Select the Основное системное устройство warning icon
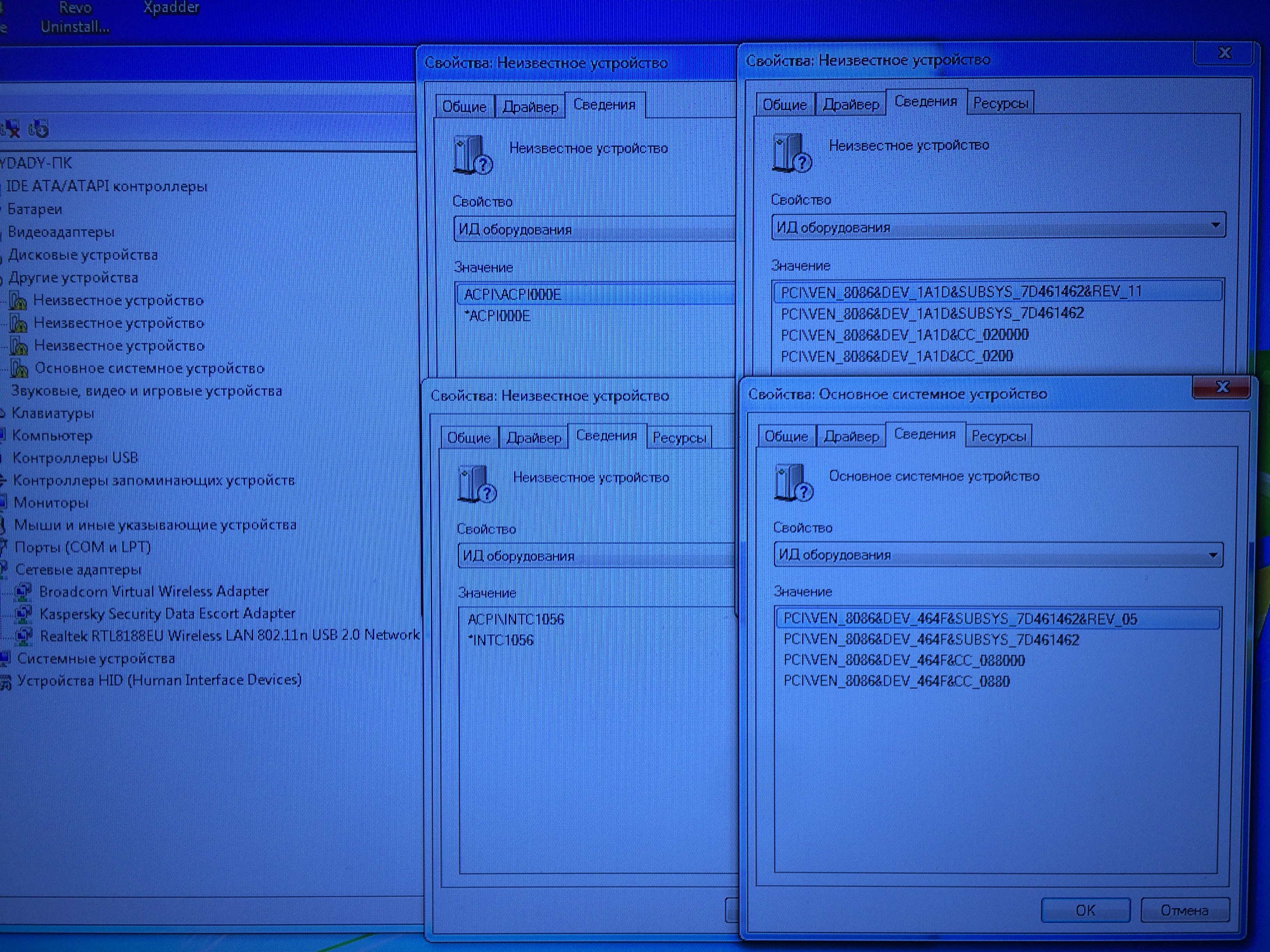 pyautogui.click(x=19, y=368)
